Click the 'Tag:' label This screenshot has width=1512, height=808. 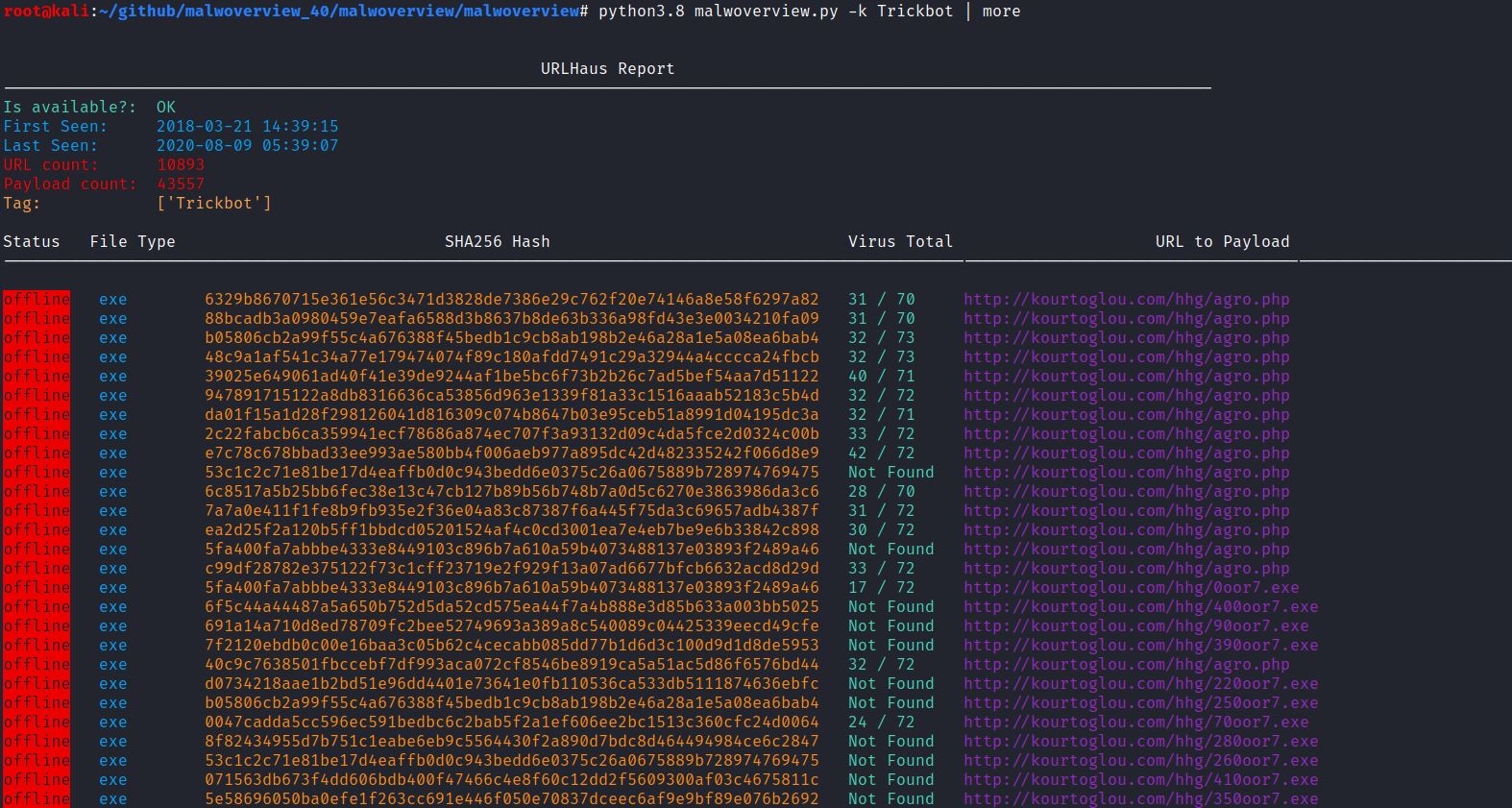point(21,204)
